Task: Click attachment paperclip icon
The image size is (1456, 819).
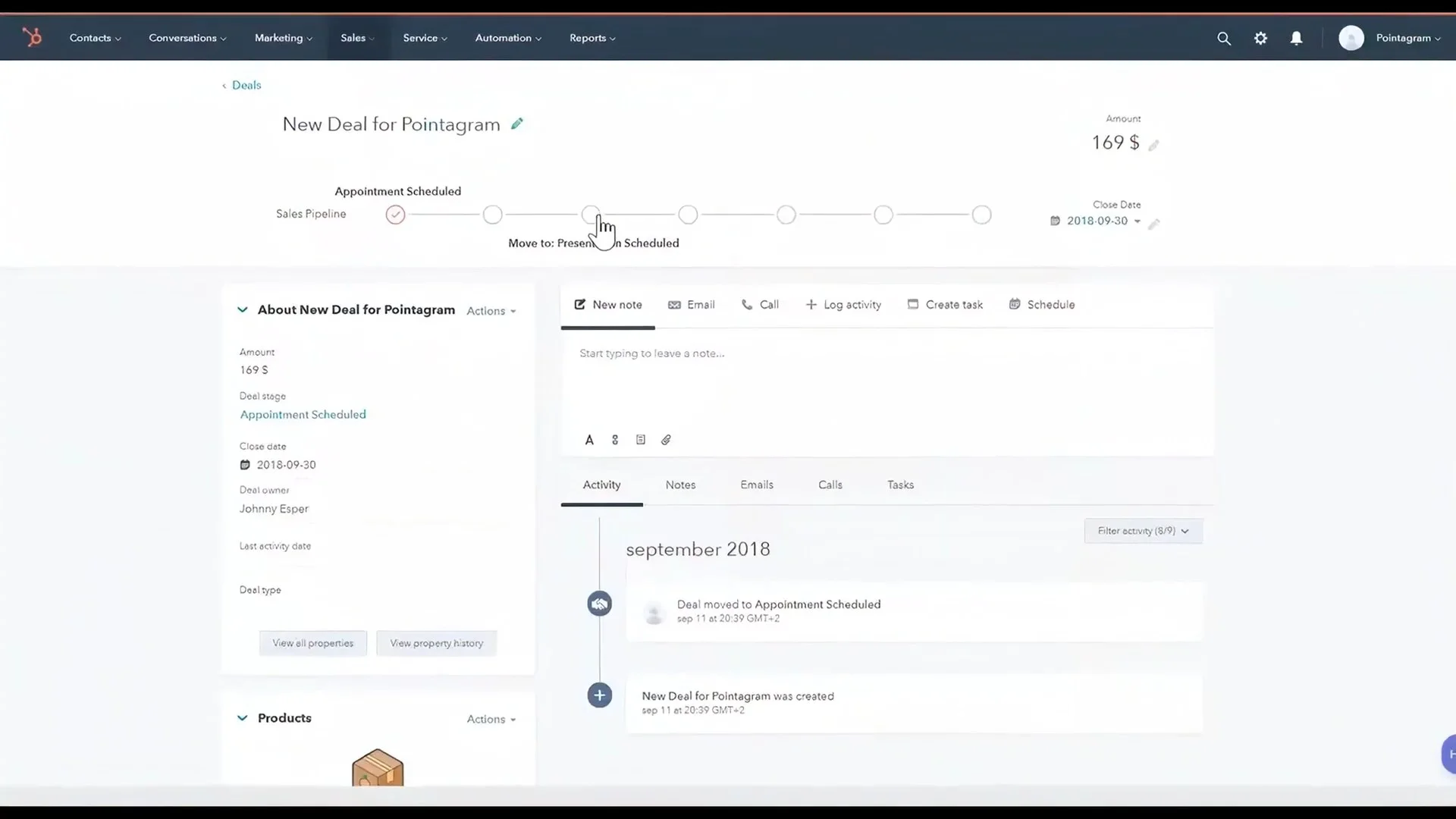Action: 666,440
